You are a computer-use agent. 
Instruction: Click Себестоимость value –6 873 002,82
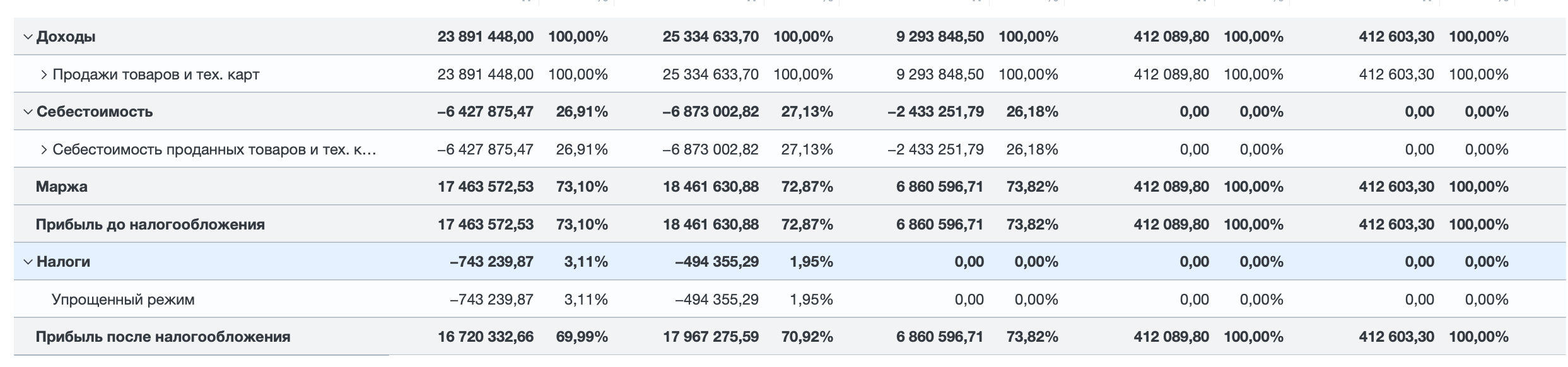[711, 112]
